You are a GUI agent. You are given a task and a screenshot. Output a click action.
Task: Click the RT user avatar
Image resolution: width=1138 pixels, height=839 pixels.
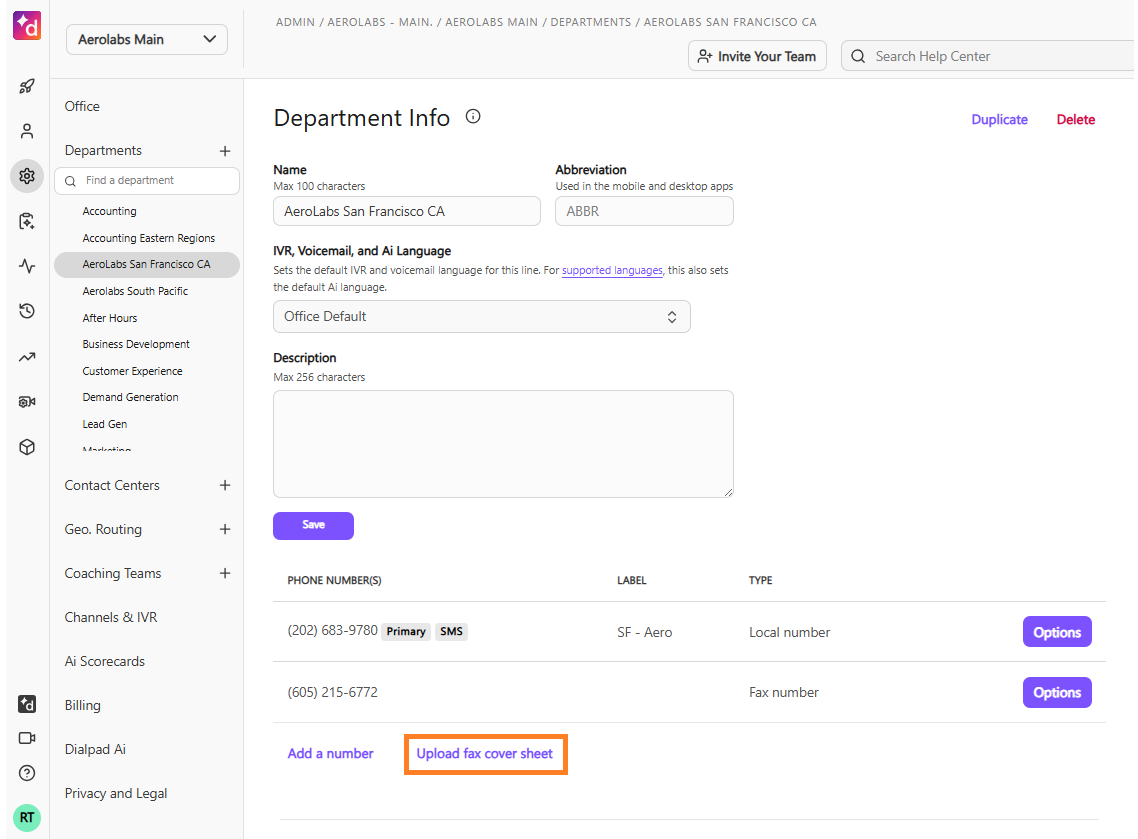[27, 817]
